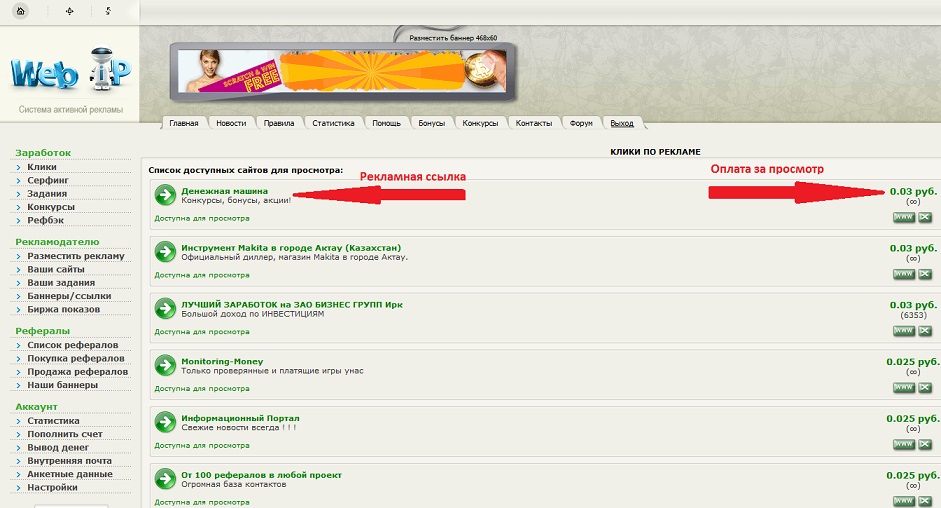Open the Бонусы tab
Image resolution: width=941 pixels, height=508 pixels.
431,123
